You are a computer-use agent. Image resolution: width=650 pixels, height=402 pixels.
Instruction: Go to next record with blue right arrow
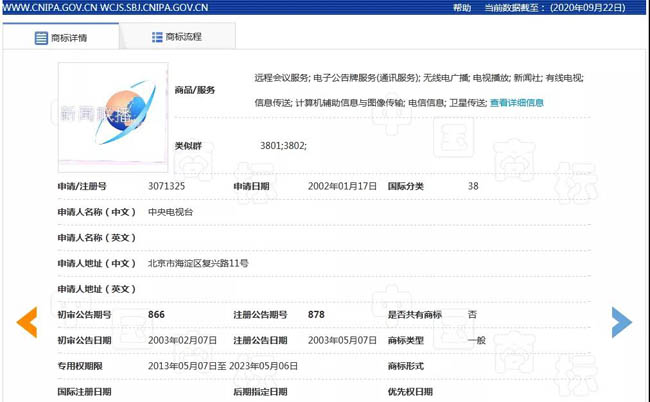click(x=621, y=321)
